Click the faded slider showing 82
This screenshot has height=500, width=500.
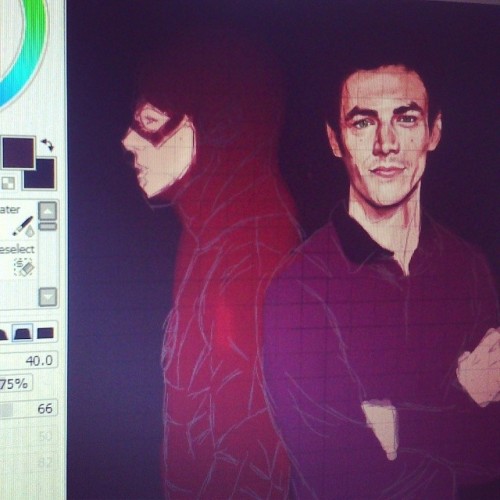coord(29,462)
